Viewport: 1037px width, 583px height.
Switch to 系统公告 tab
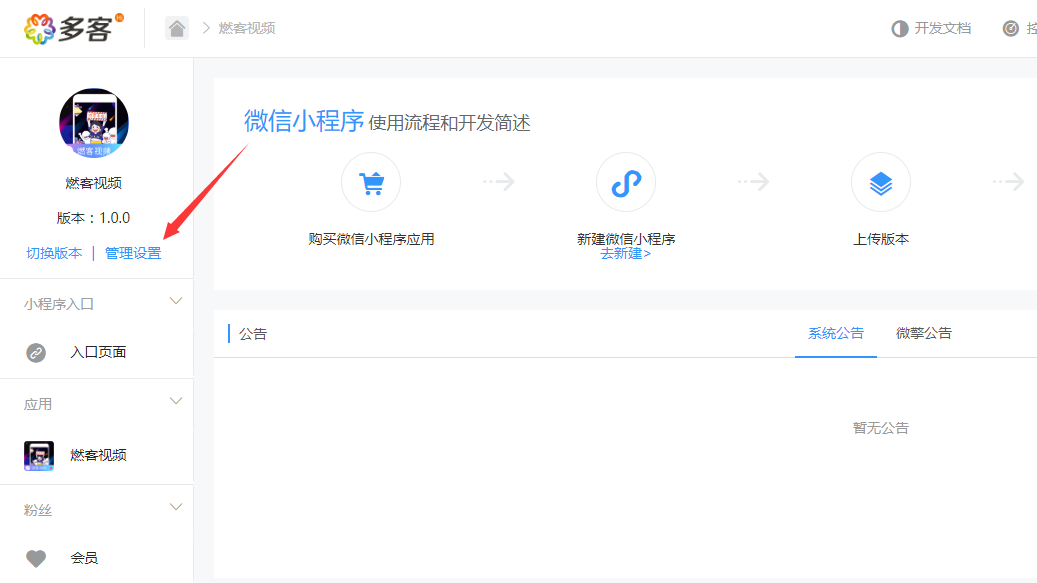click(x=836, y=333)
